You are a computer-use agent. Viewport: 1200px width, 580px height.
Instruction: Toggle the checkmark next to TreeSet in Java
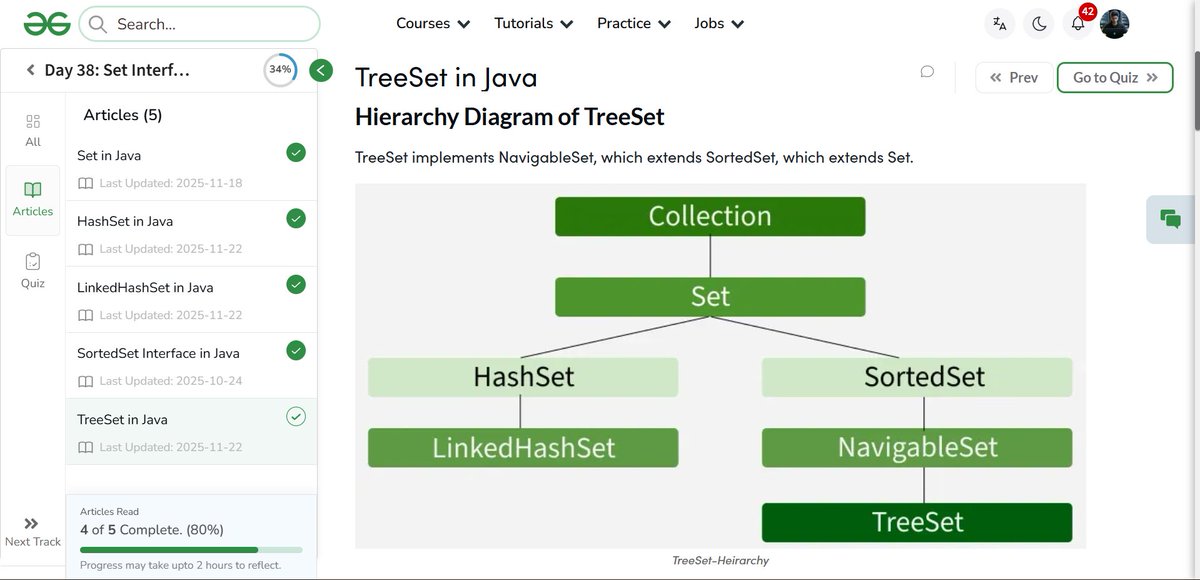(x=295, y=416)
